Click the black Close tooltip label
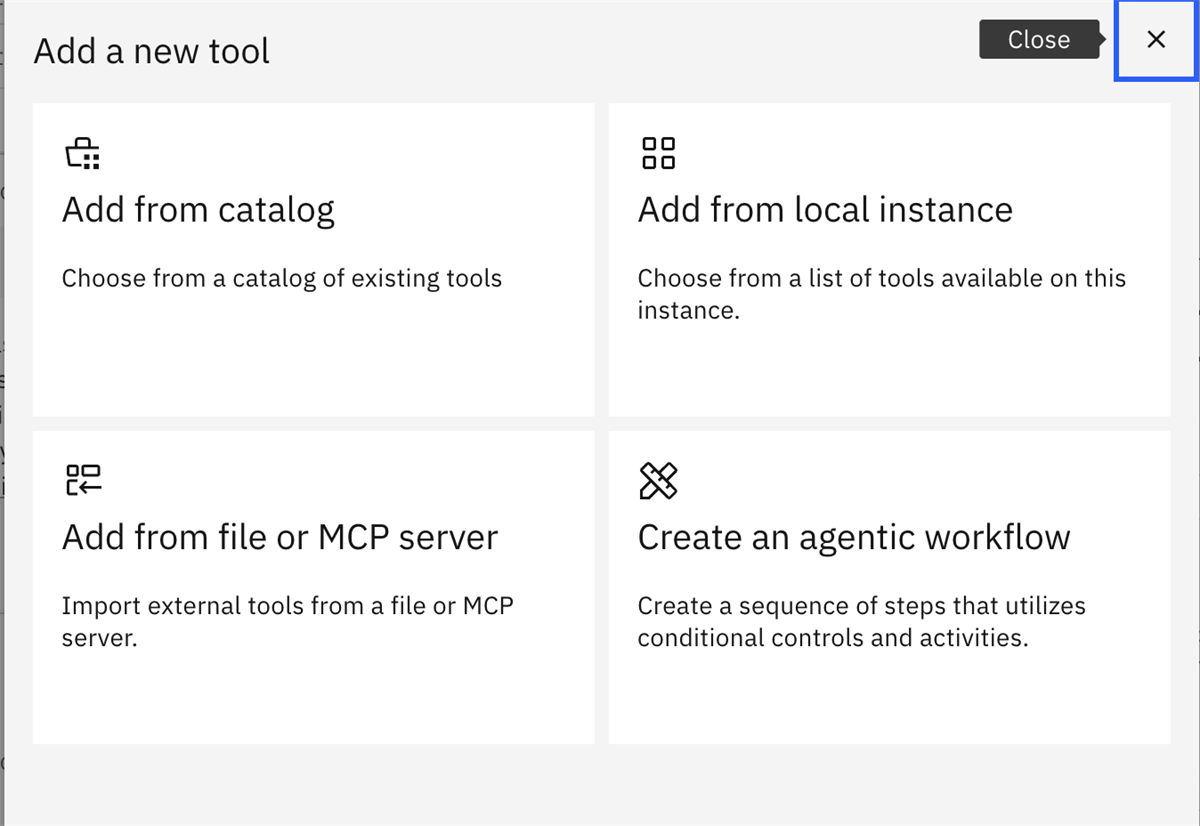1200x826 pixels. point(1039,40)
